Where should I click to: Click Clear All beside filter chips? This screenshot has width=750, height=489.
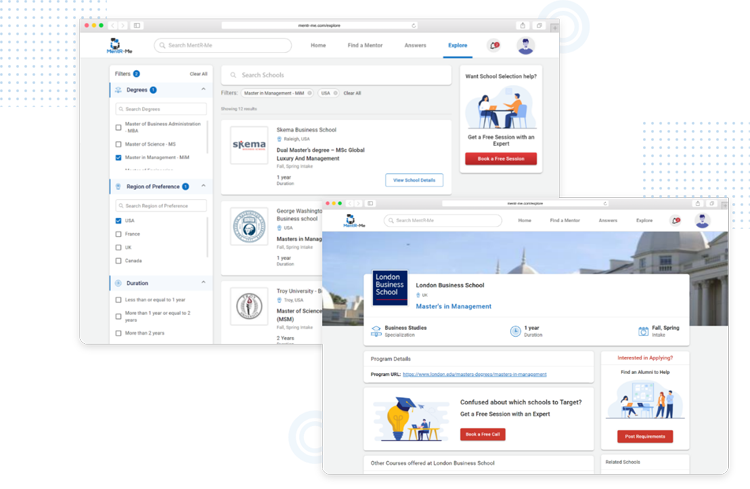click(x=352, y=93)
